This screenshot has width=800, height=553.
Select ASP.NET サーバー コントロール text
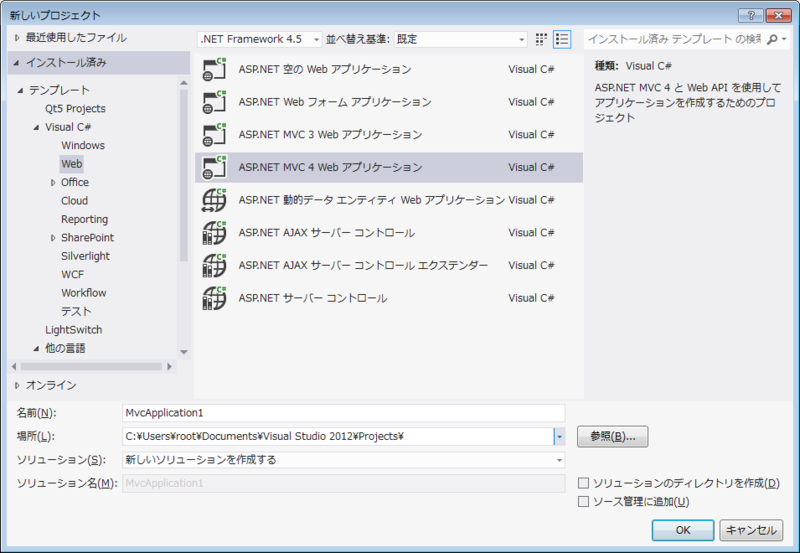pyautogui.click(x=313, y=298)
